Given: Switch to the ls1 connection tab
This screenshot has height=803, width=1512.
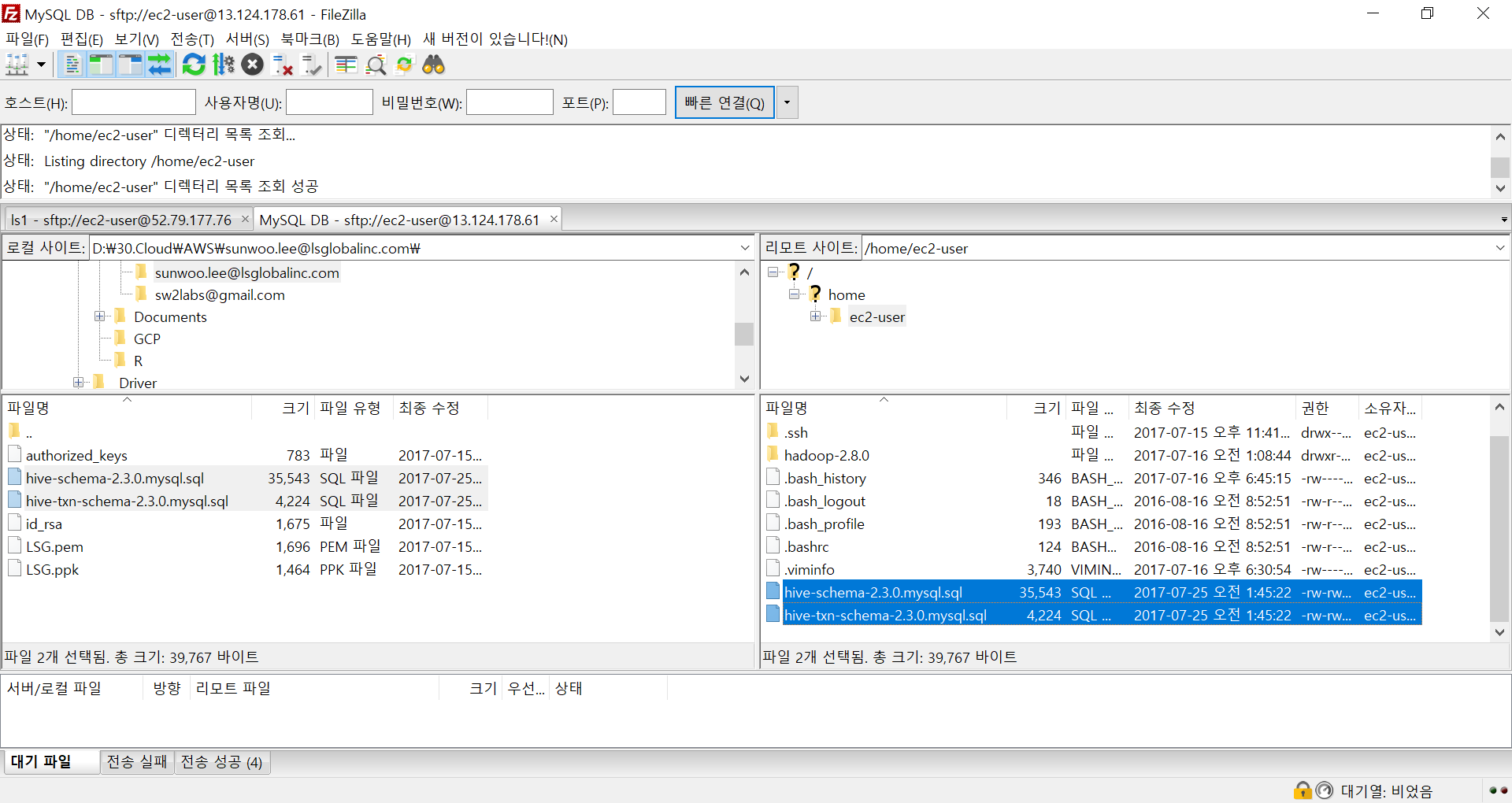Looking at the screenshot, I should tap(121, 220).
